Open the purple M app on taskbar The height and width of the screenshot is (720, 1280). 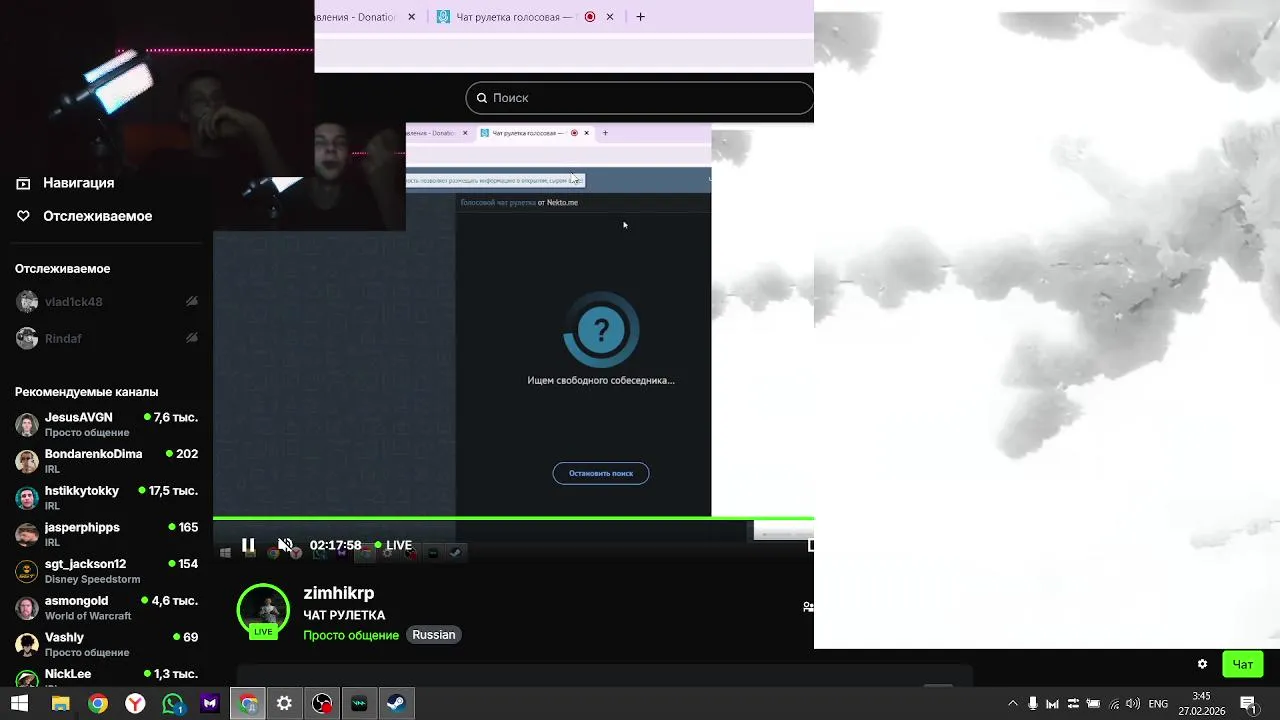210,704
